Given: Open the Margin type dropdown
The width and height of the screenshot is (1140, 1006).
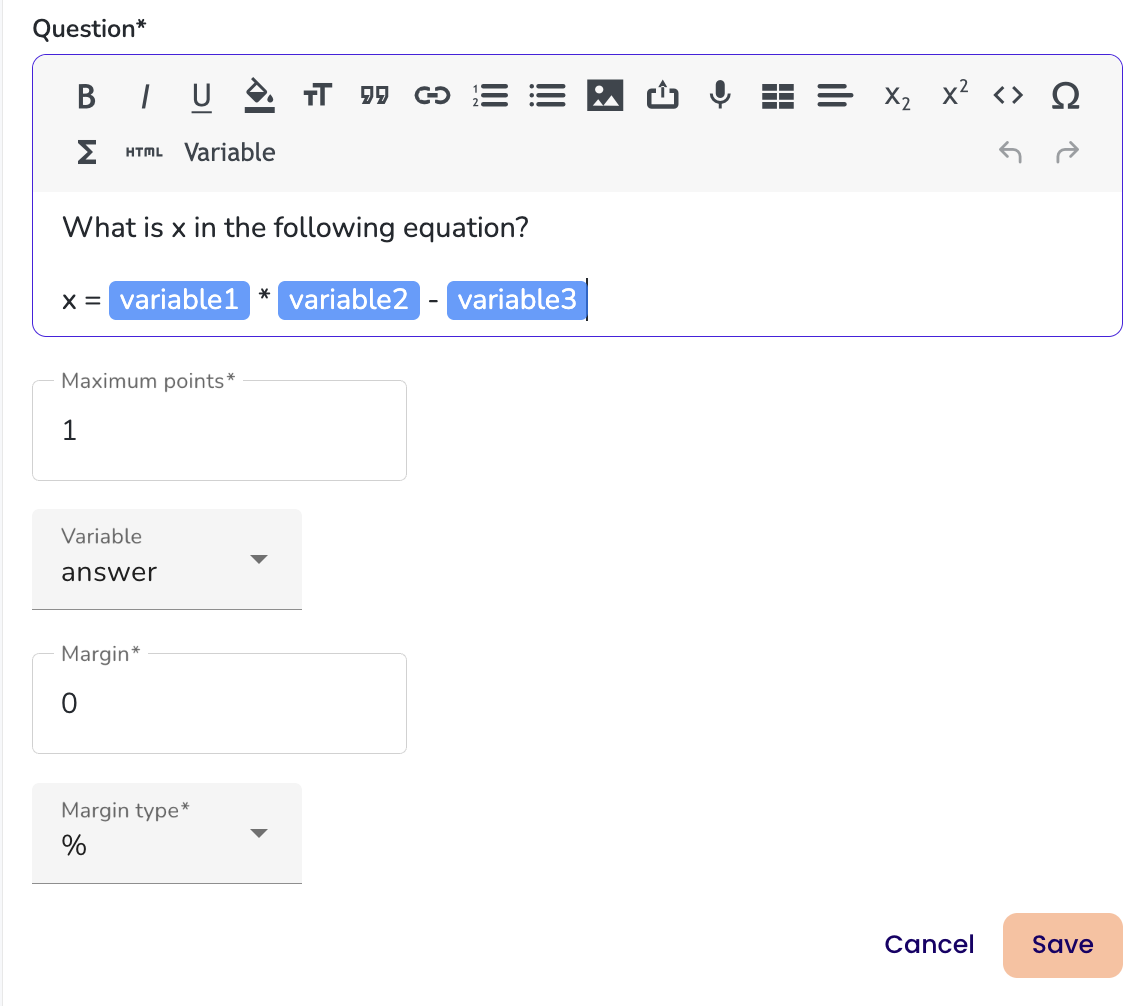Looking at the screenshot, I should (166, 833).
